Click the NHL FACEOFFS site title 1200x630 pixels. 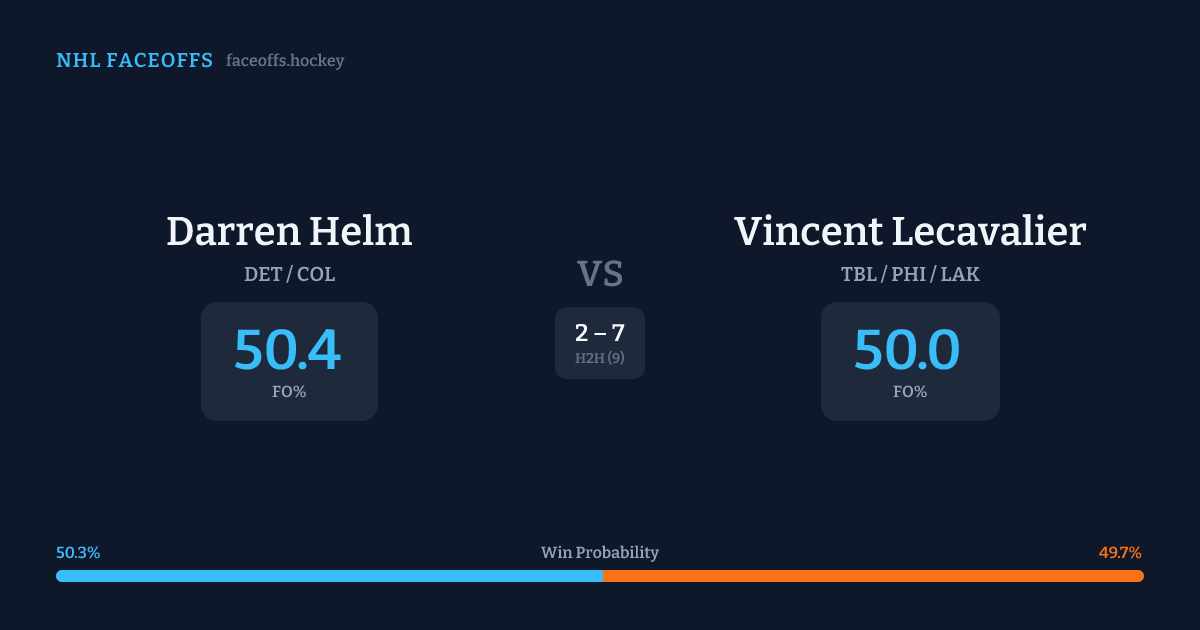click(134, 61)
